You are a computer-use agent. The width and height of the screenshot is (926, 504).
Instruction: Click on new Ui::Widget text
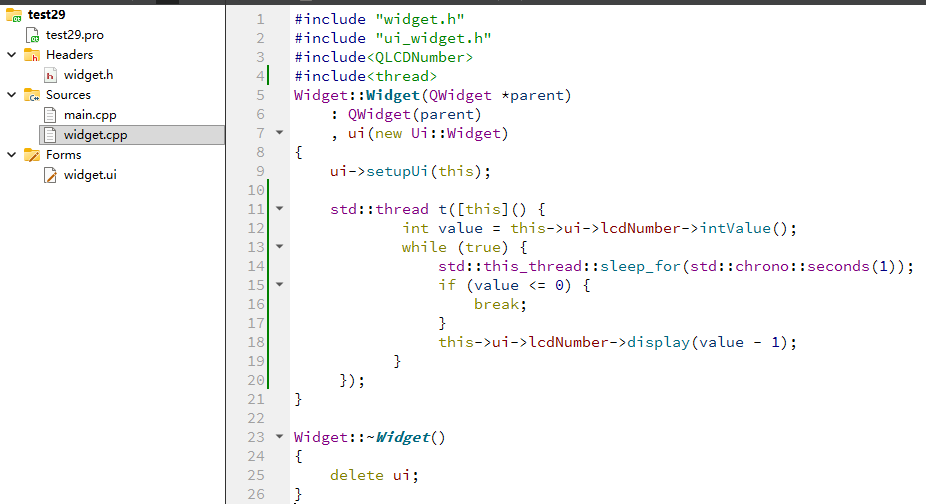[438, 134]
